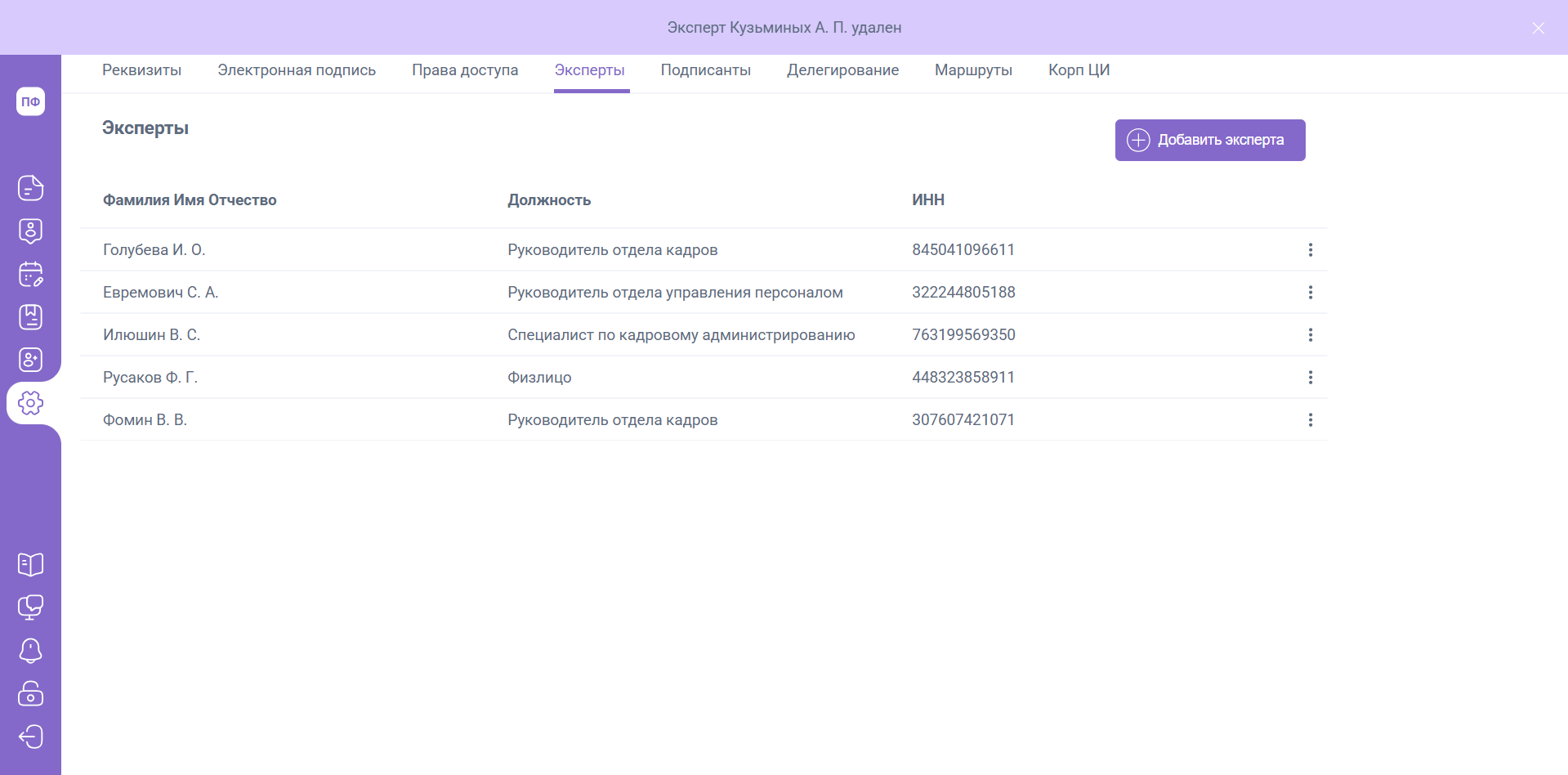This screenshot has width=1568, height=775.
Task: Open the support chat monitor icon
Action: pos(30,607)
